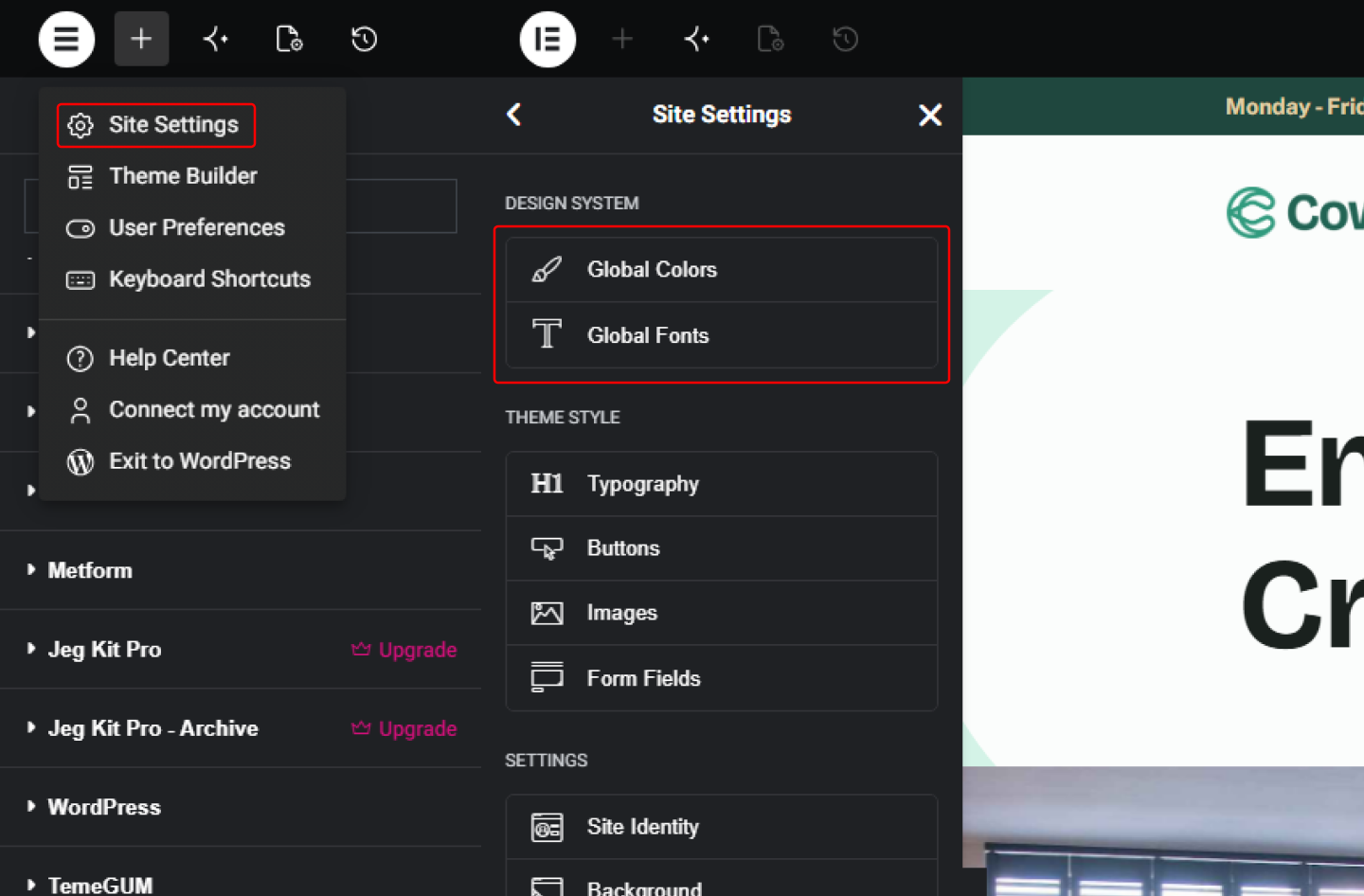Expand the Jeg Kit Pro category
1364x896 pixels.
click(x=241, y=650)
